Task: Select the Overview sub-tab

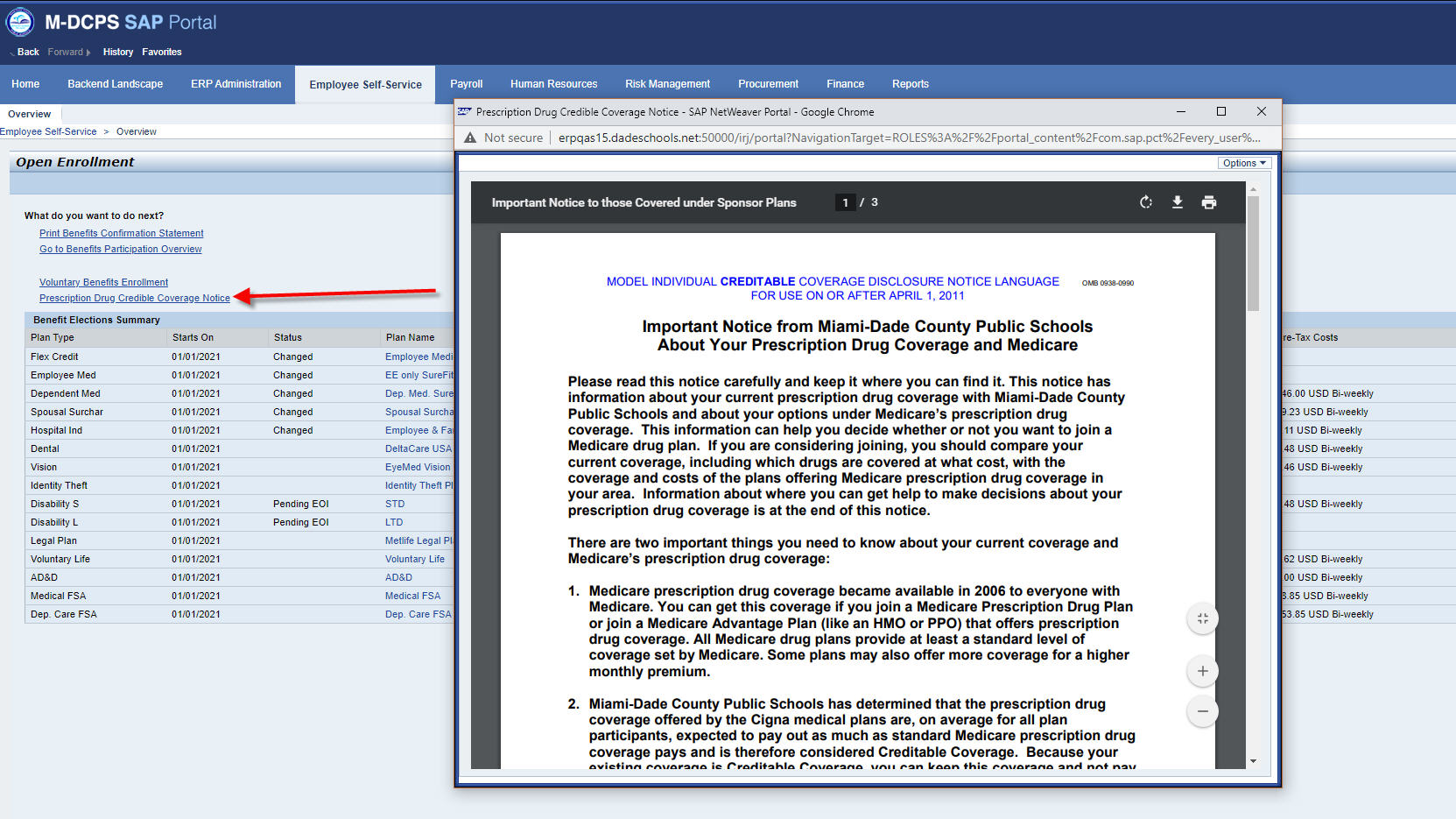Action: tap(30, 114)
